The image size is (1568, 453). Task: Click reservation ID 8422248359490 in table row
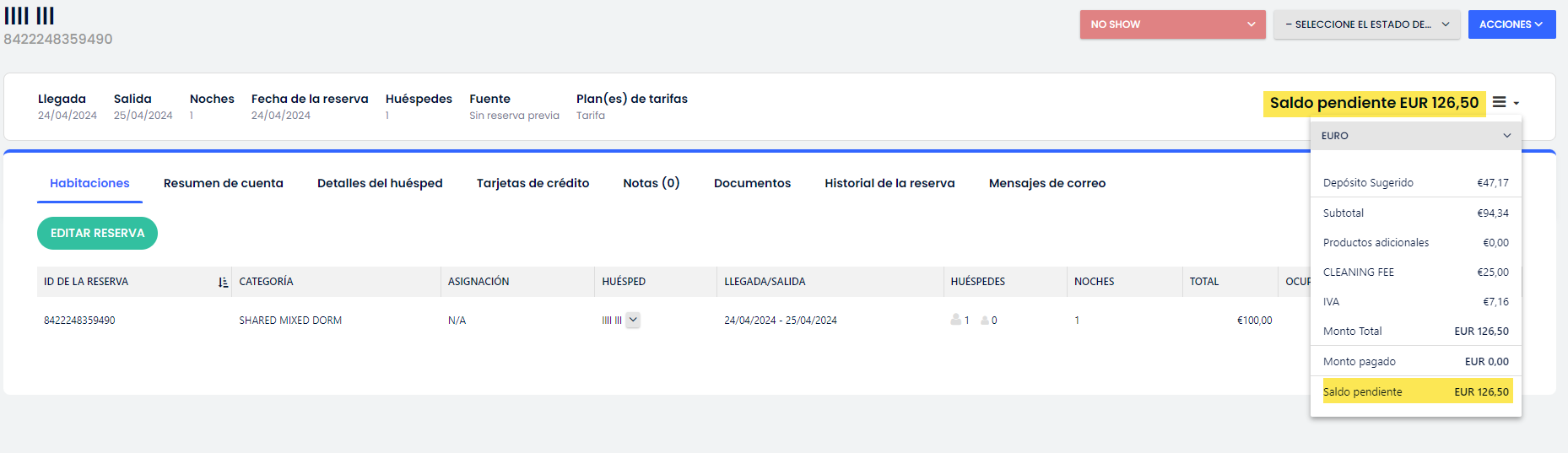pos(79,321)
